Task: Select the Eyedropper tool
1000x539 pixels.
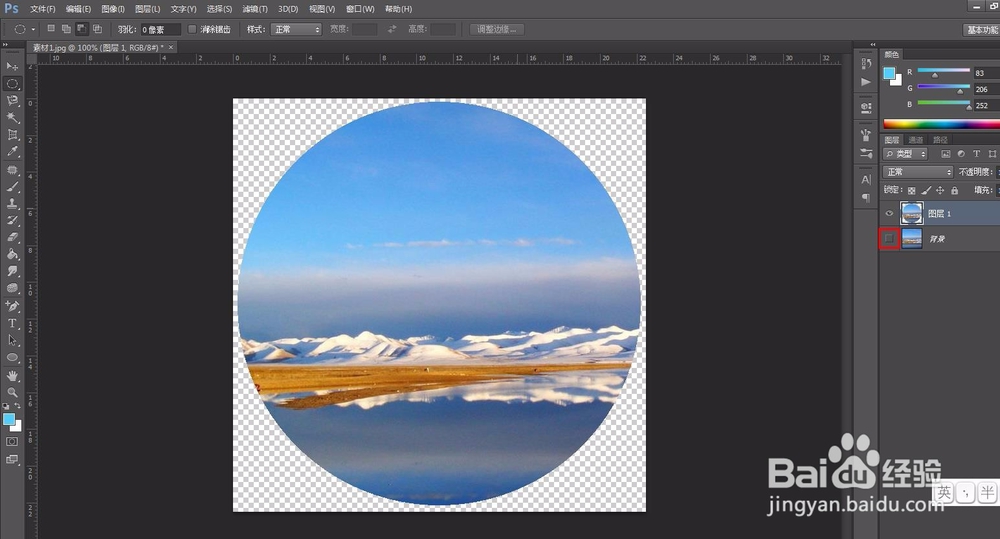Action: pos(12,152)
